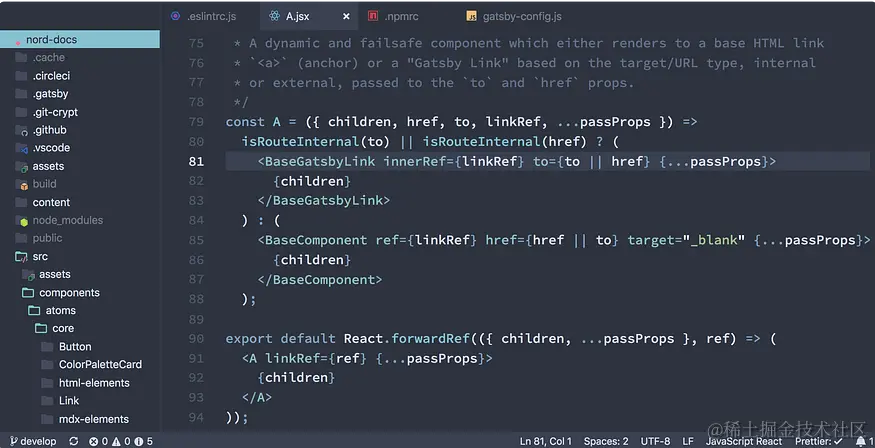Click the .github folder icon
Image resolution: width=875 pixels, height=448 pixels.
22,131
